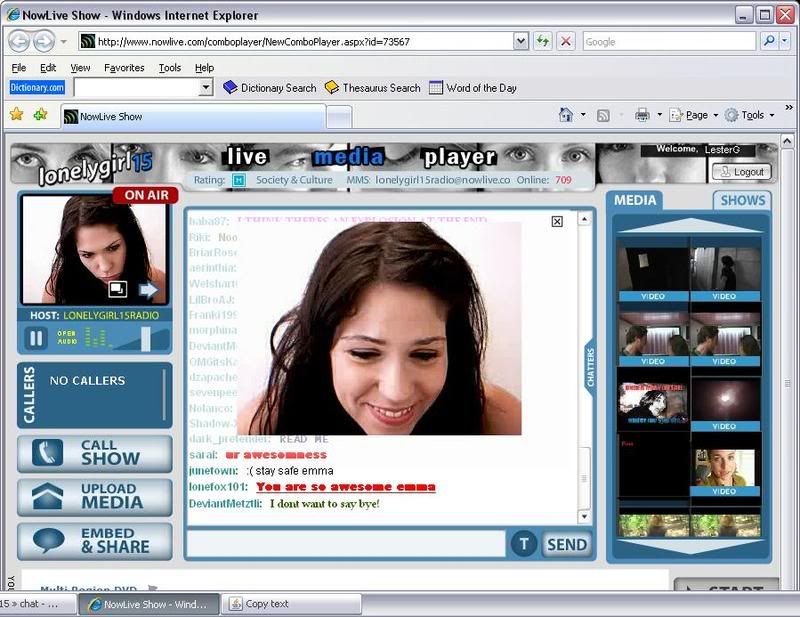Screen dimensions: 800x617
Task: Expand the Chatters side panel
Action: tap(590, 367)
